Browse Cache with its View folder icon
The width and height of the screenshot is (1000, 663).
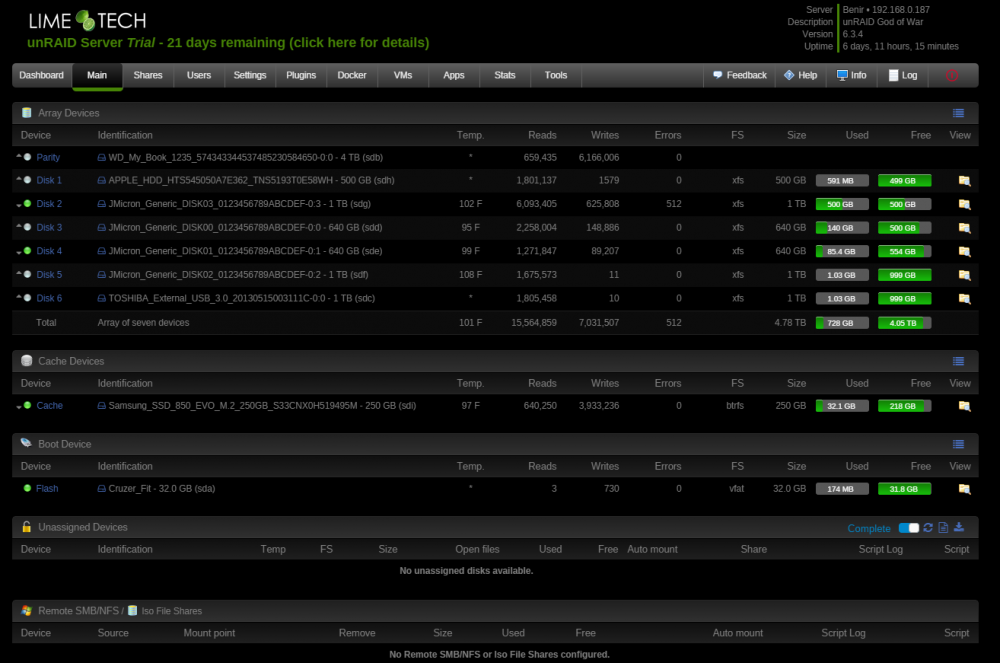click(x=964, y=406)
